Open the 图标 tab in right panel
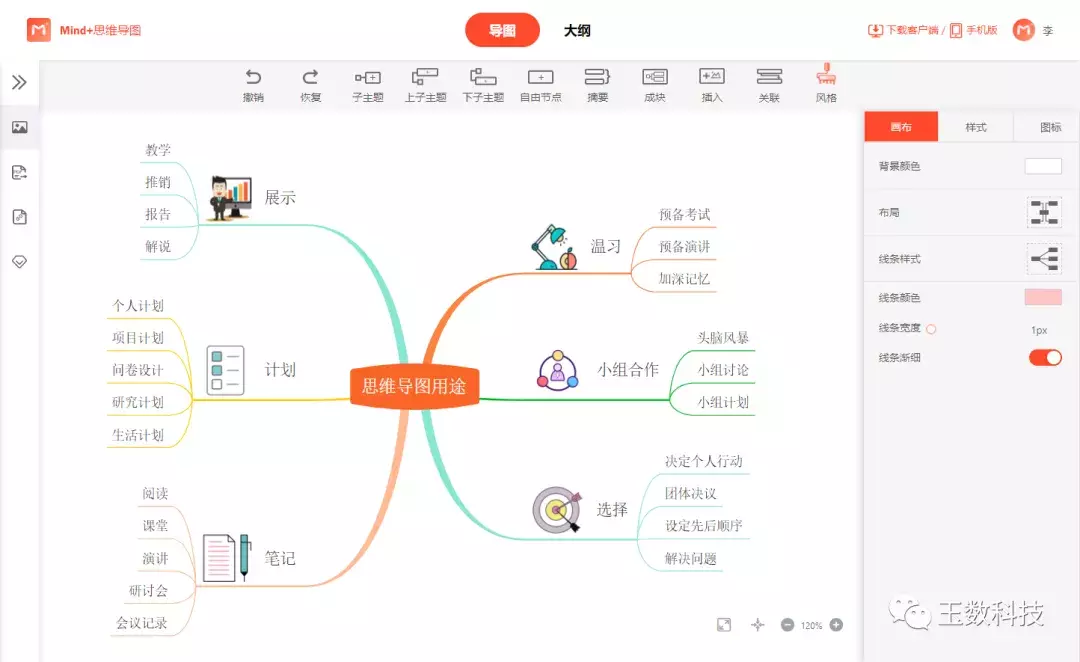 pyautogui.click(x=1050, y=128)
